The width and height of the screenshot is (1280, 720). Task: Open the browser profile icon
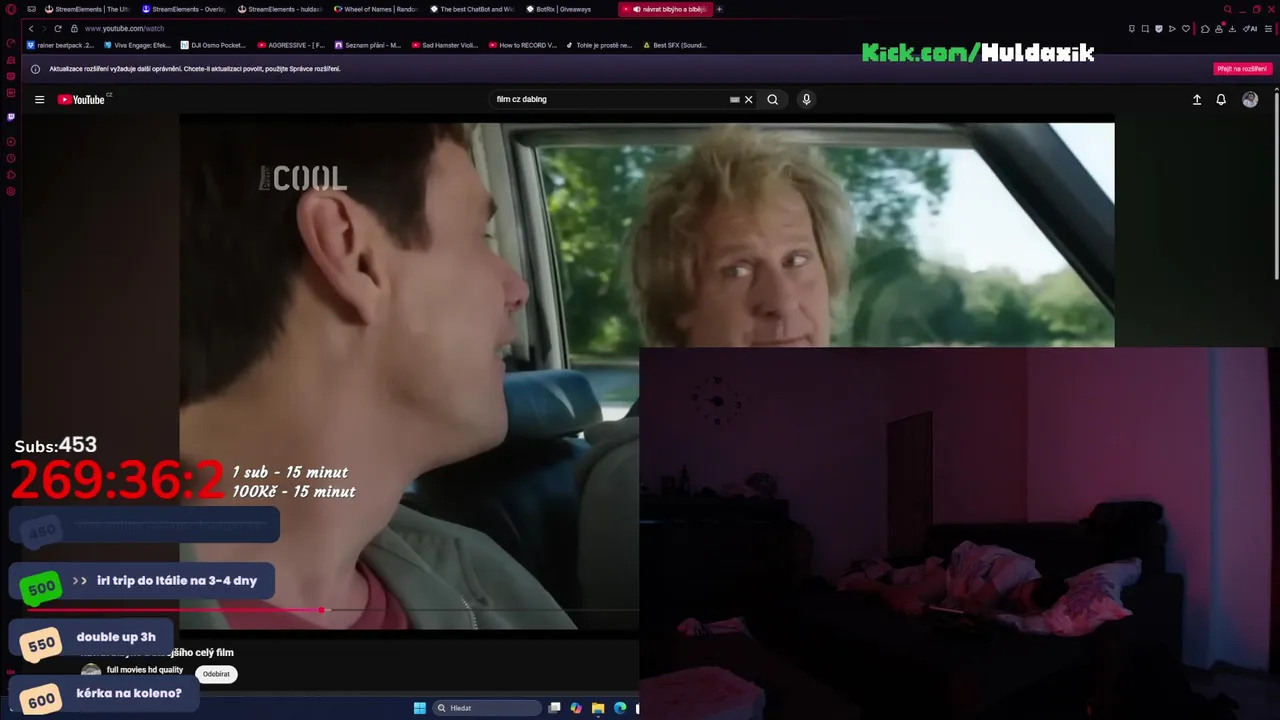(1219, 29)
